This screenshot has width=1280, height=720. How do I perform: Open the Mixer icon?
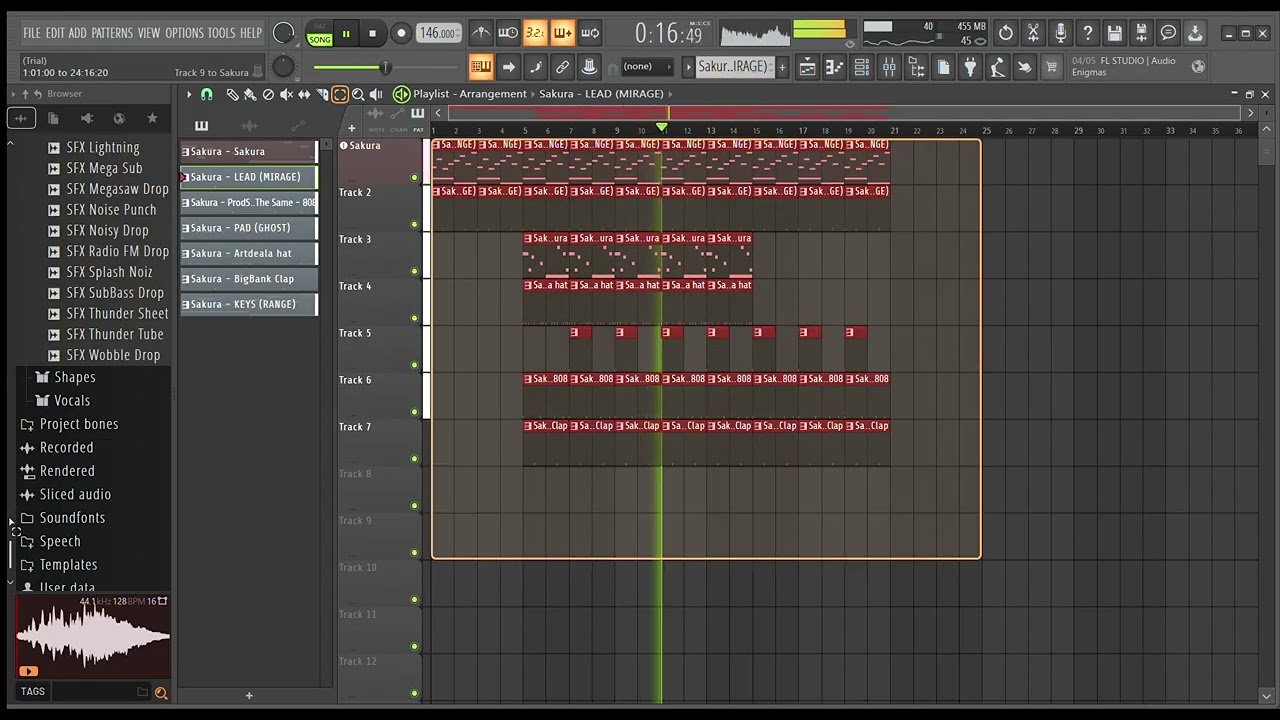coord(889,67)
